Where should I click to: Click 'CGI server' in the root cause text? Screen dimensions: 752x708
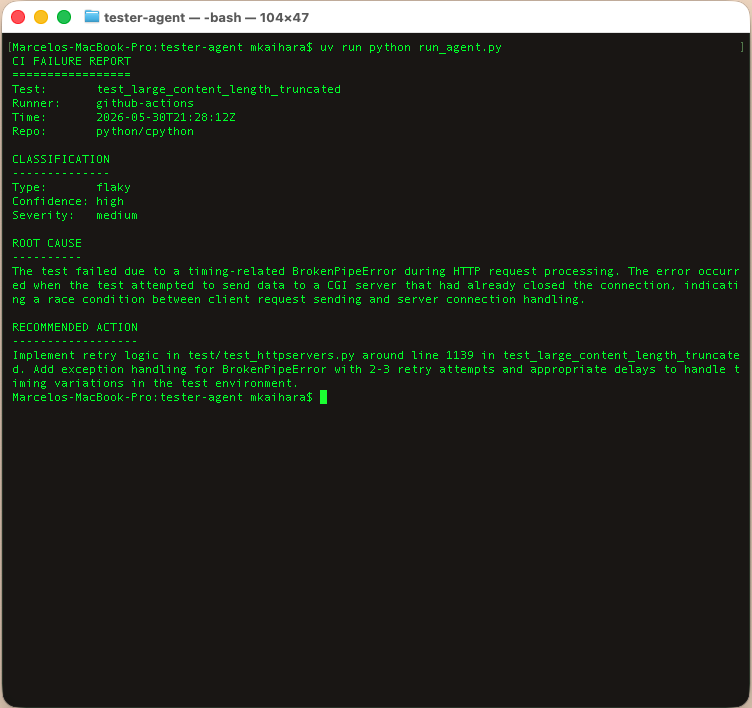pos(362,285)
